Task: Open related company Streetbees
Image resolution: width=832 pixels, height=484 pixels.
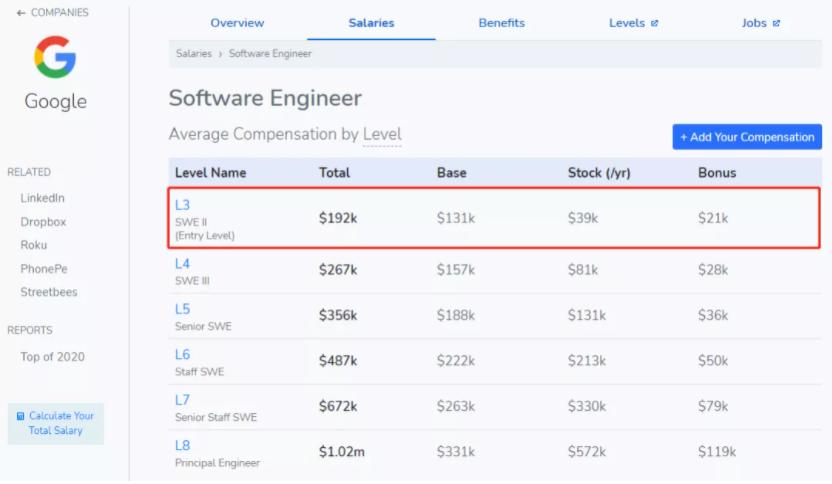Action: tap(49, 292)
